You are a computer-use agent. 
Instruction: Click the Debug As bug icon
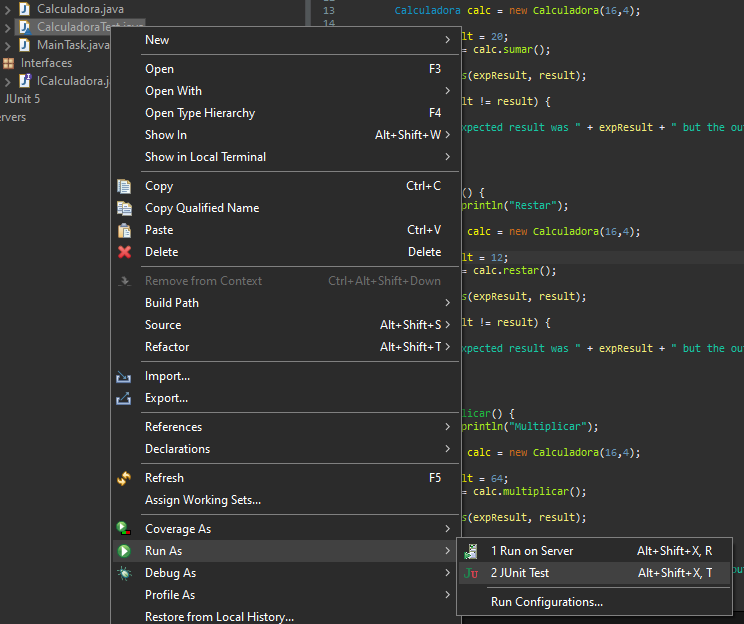124,573
